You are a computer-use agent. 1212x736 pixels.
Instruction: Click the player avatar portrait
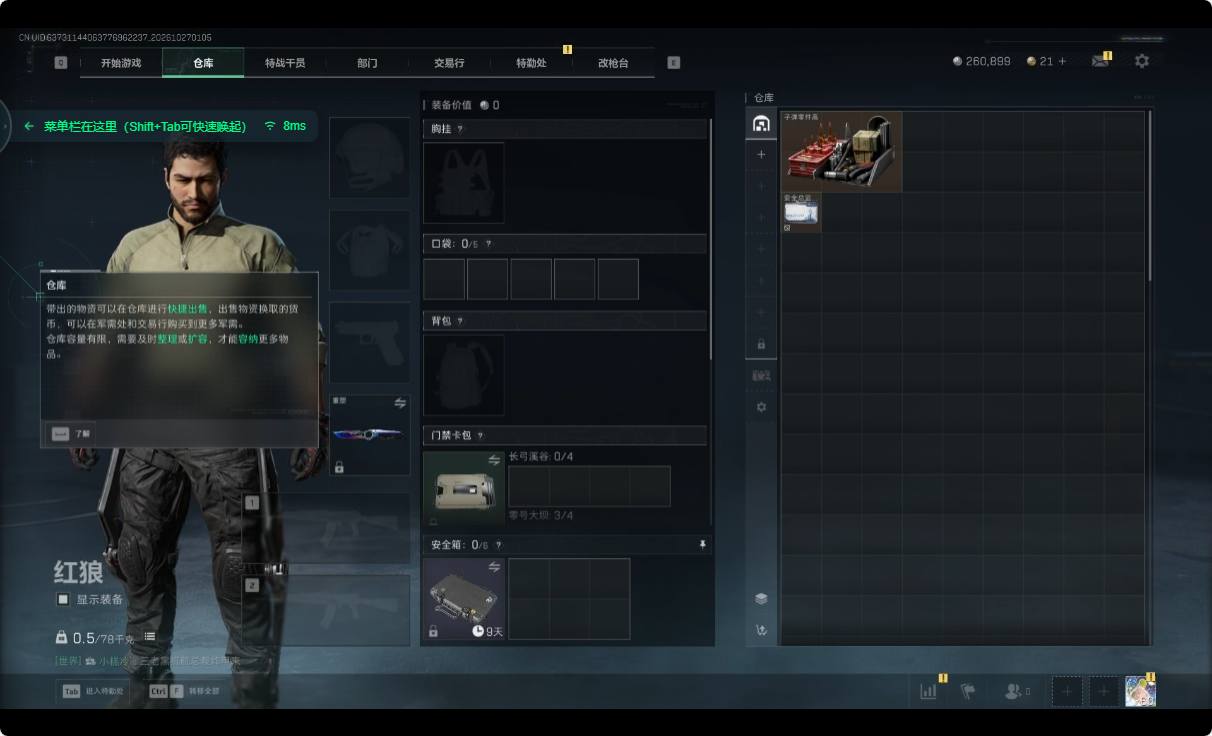tap(1140, 691)
